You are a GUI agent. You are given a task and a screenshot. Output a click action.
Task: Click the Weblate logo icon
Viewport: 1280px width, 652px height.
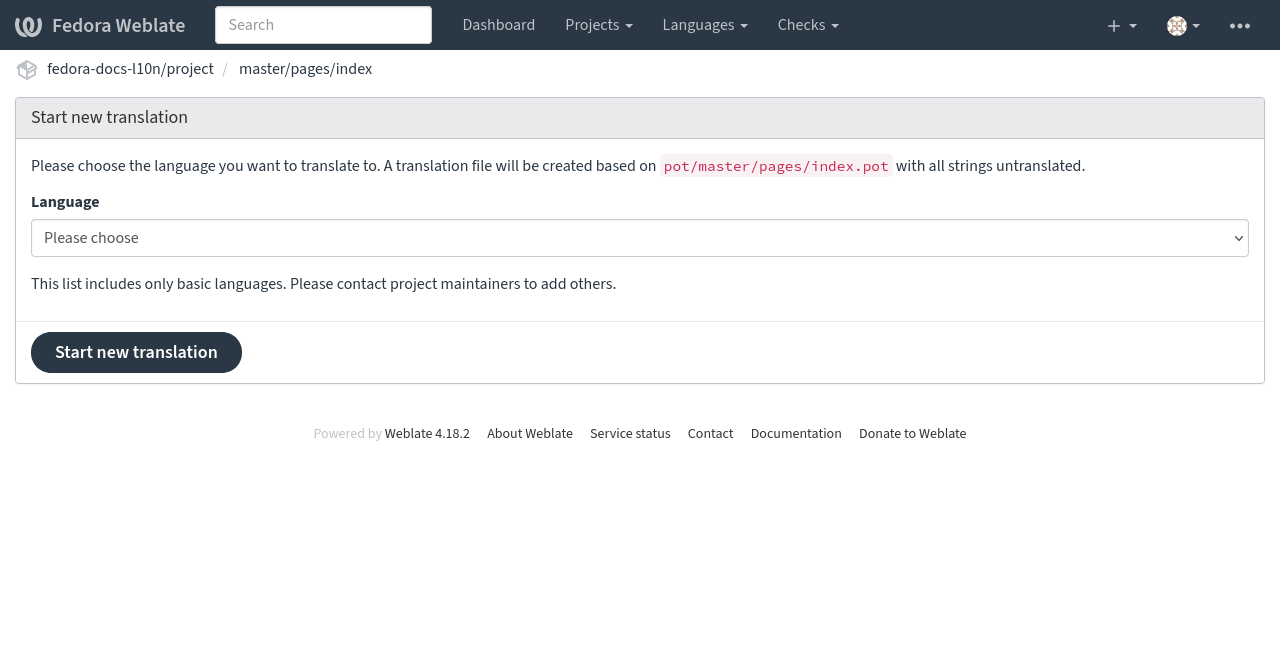pyautogui.click(x=28, y=25)
